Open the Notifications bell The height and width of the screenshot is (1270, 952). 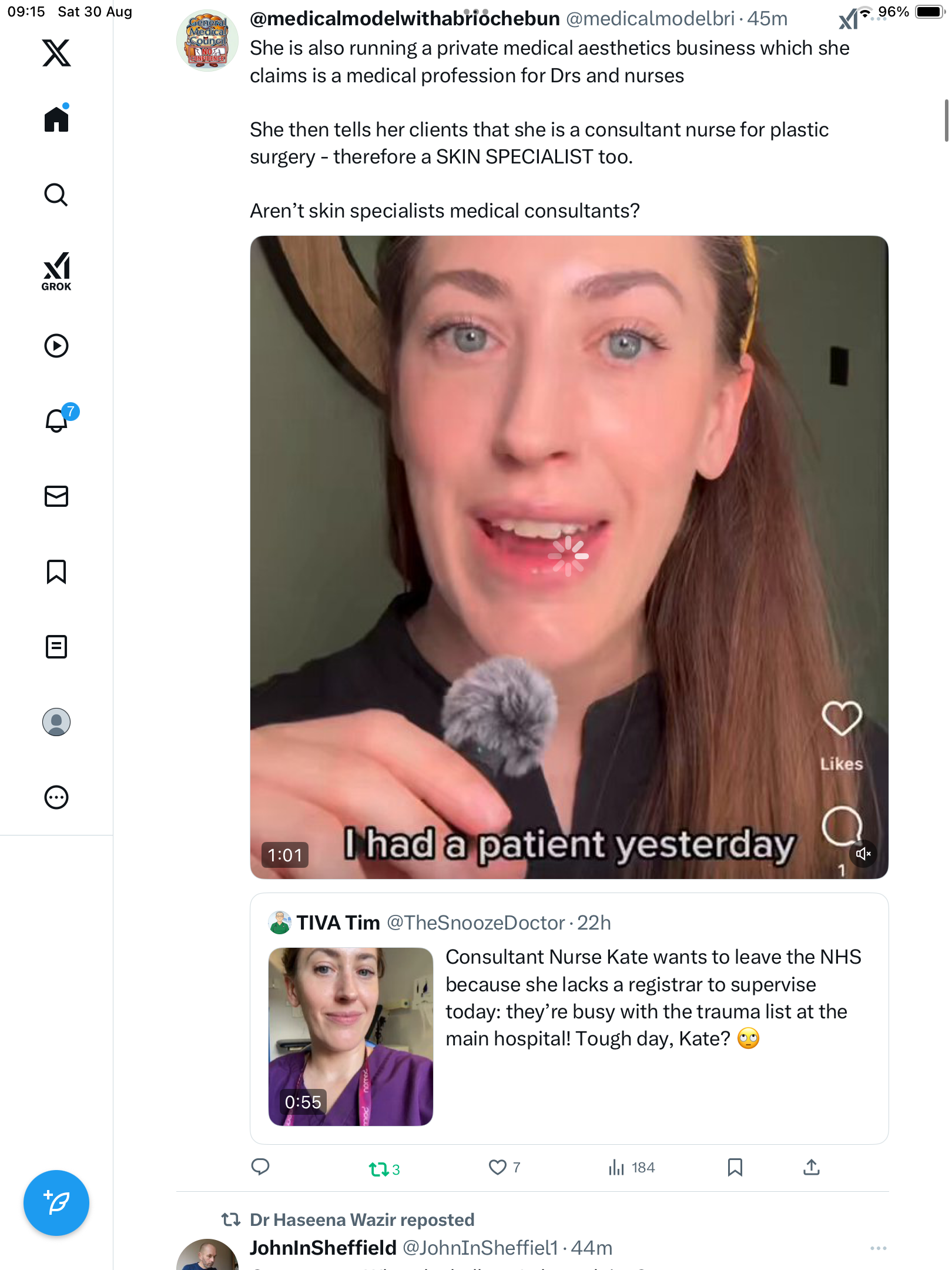(56, 420)
